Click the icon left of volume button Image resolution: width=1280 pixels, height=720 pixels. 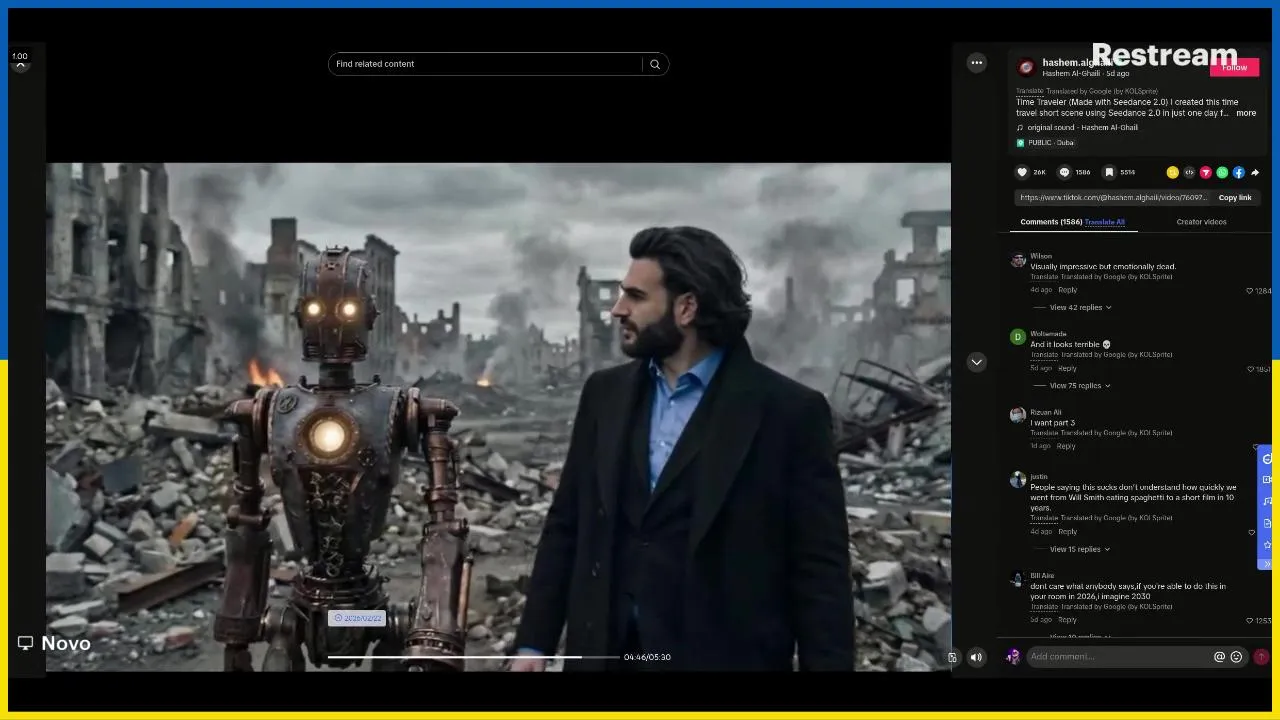click(952, 657)
